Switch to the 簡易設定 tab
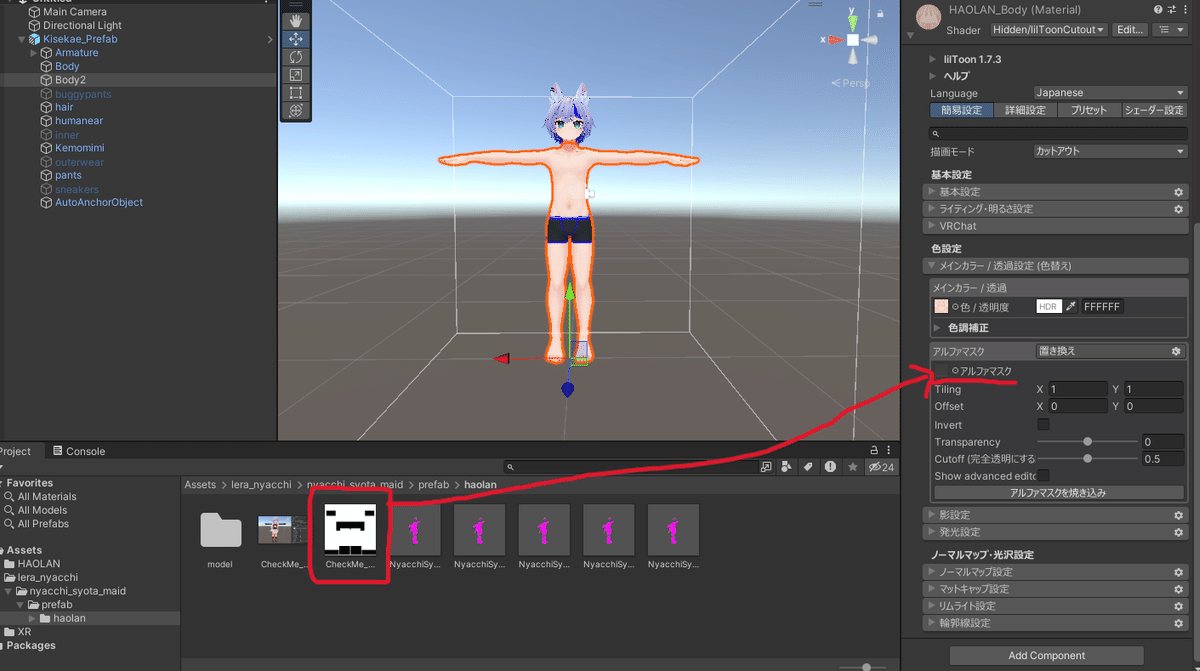The height and width of the screenshot is (671, 1200). click(x=961, y=111)
